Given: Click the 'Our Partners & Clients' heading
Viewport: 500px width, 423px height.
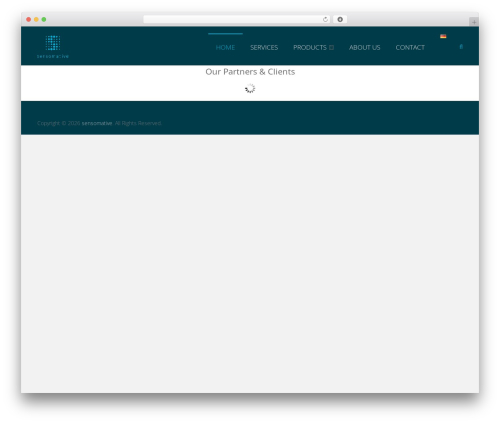Looking at the screenshot, I should point(250,72).
